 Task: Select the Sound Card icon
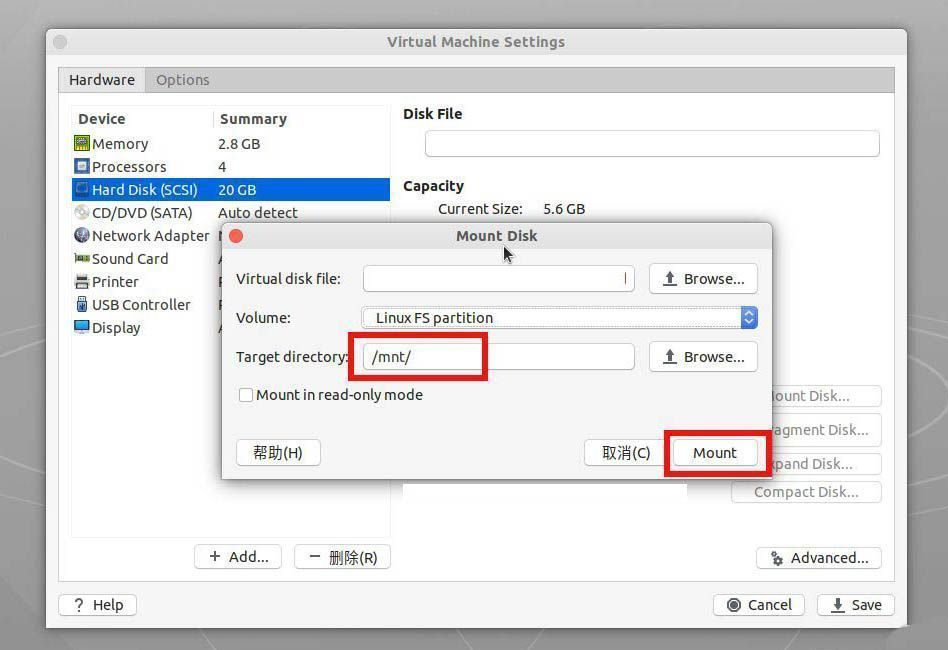83,258
